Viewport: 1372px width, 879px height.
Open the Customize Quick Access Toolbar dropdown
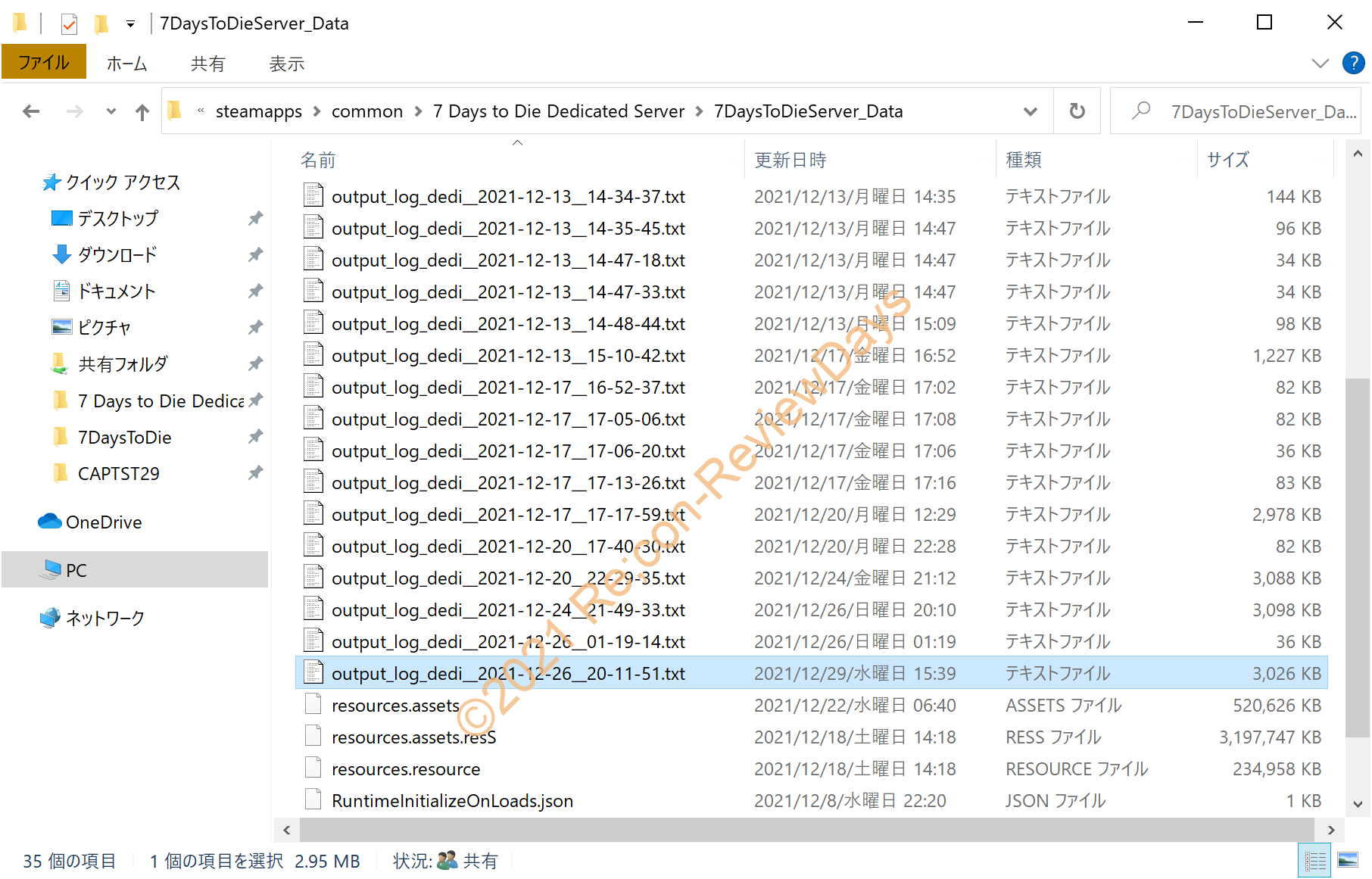pos(130,24)
